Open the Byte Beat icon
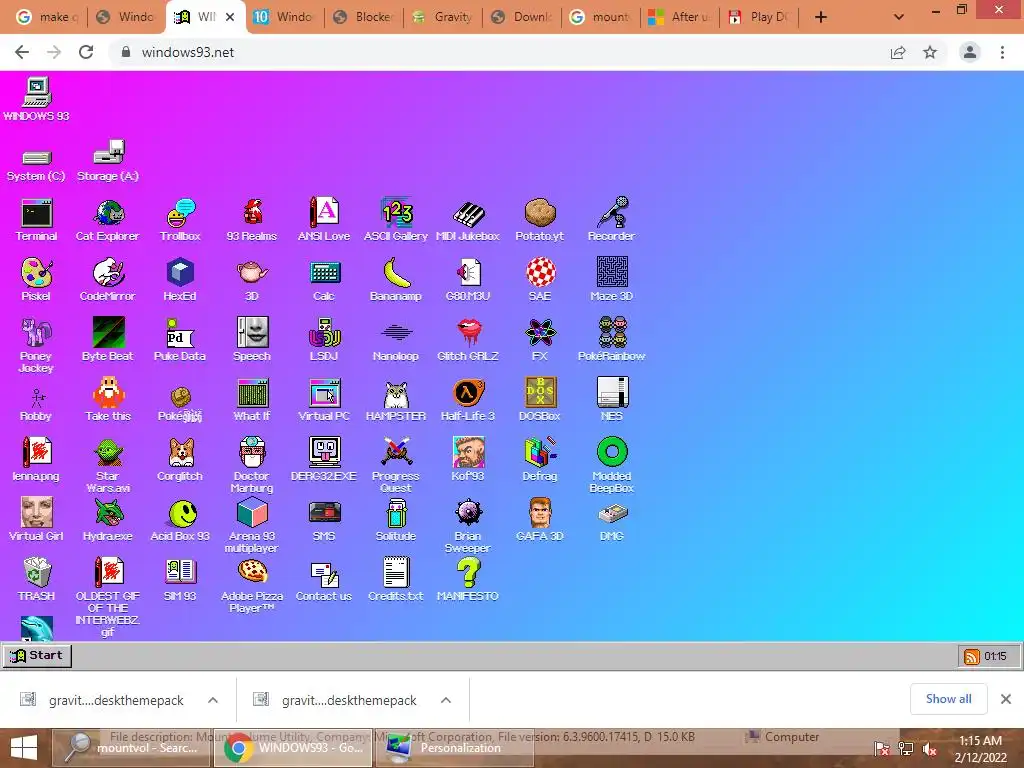The image size is (1024, 768). click(x=108, y=340)
